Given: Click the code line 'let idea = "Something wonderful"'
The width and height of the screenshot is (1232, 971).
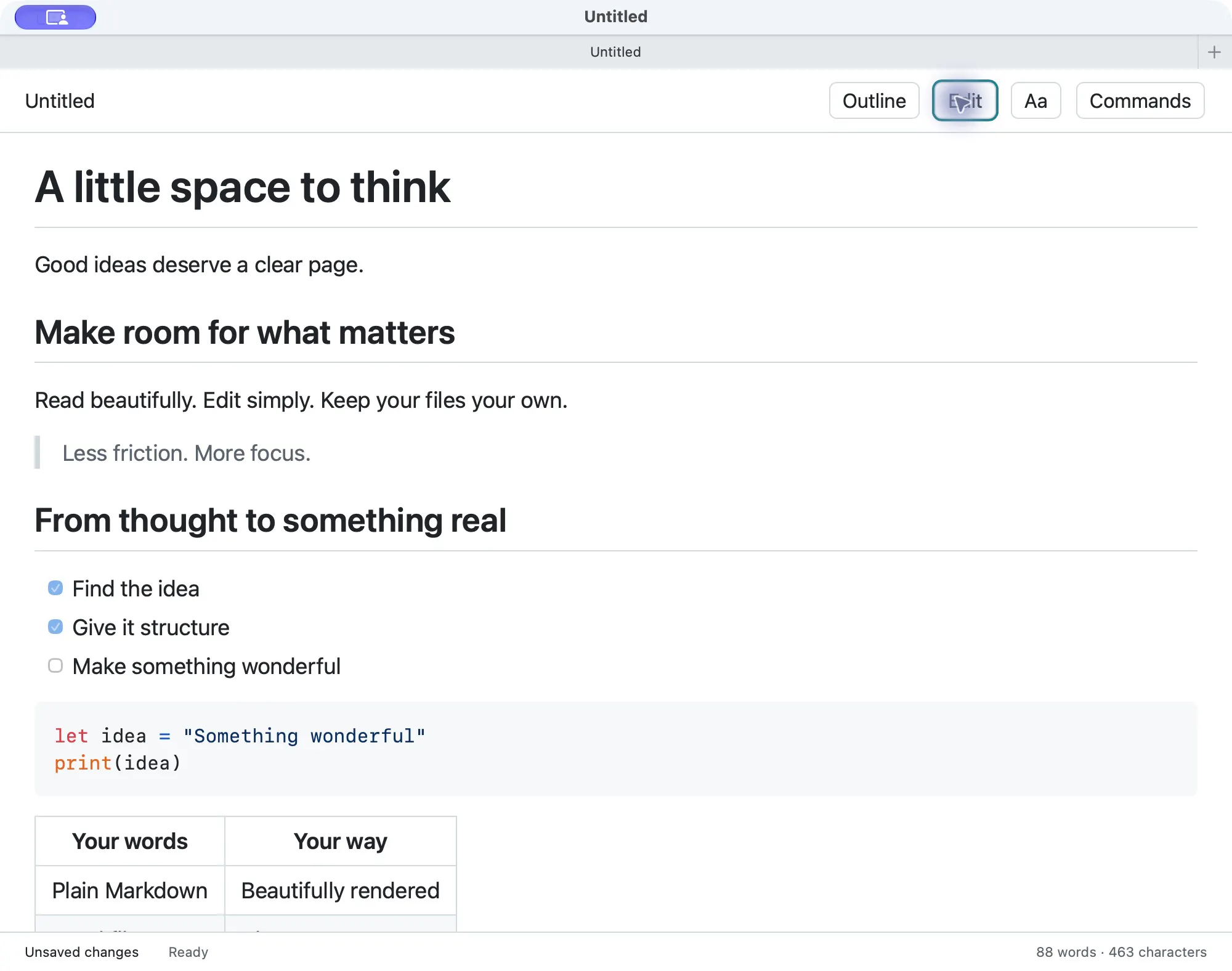Looking at the screenshot, I should [240, 736].
